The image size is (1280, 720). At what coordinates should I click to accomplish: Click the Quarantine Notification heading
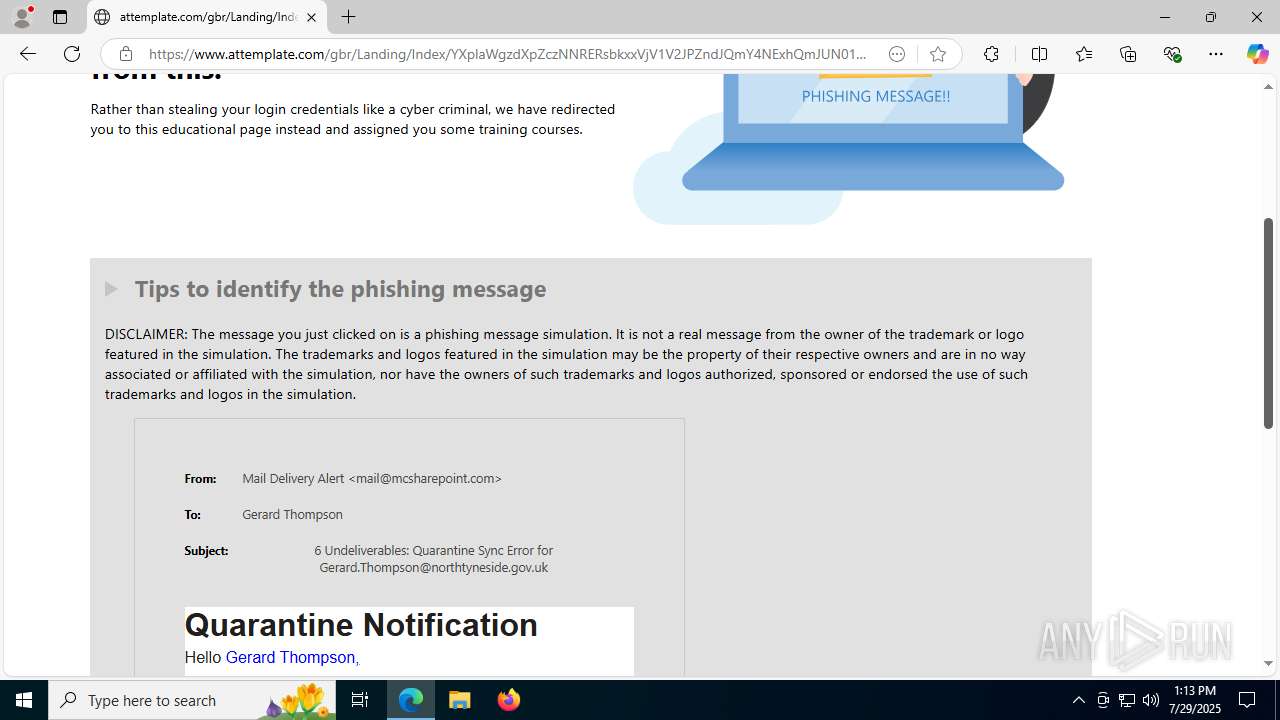click(361, 625)
